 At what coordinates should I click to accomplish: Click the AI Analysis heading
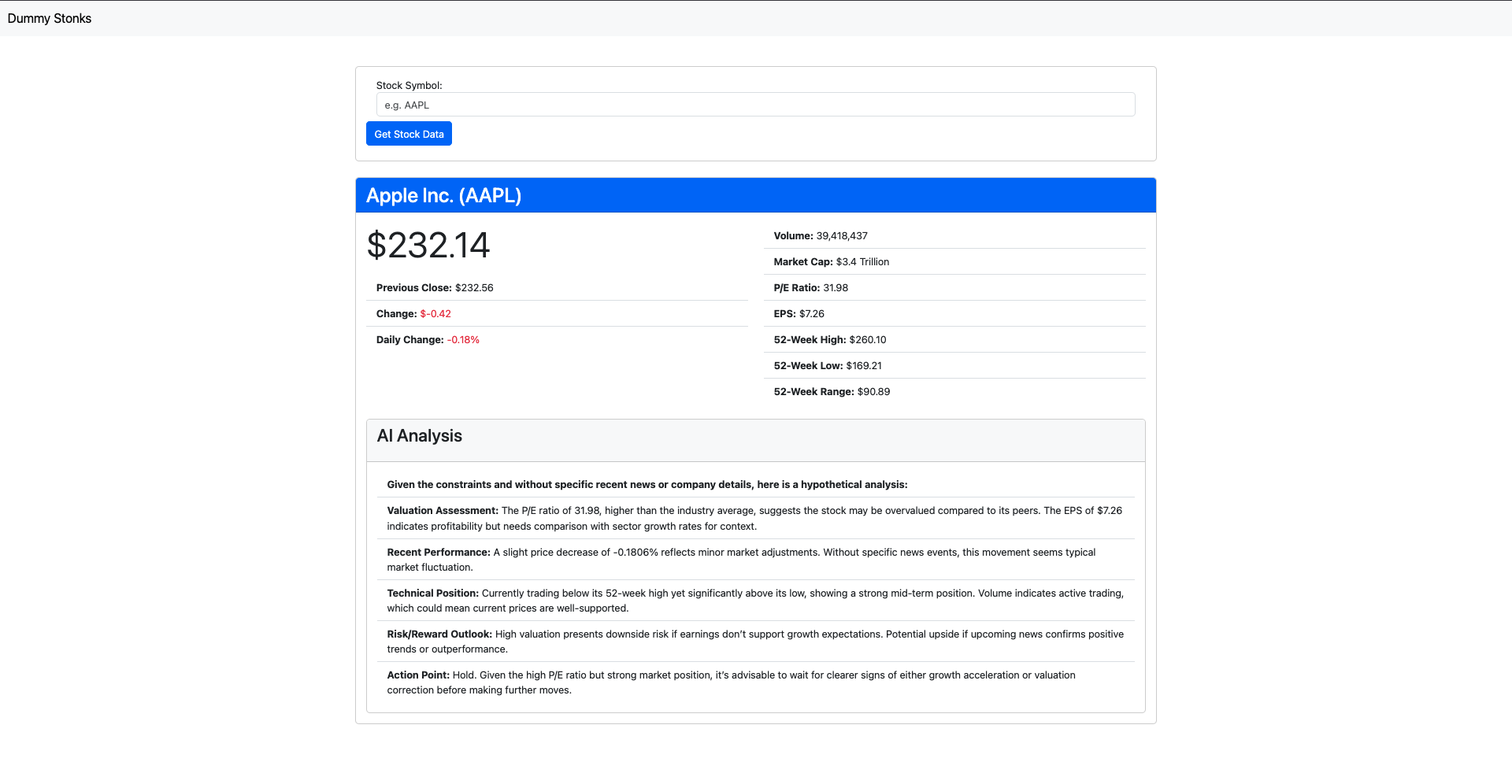tap(420, 436)
